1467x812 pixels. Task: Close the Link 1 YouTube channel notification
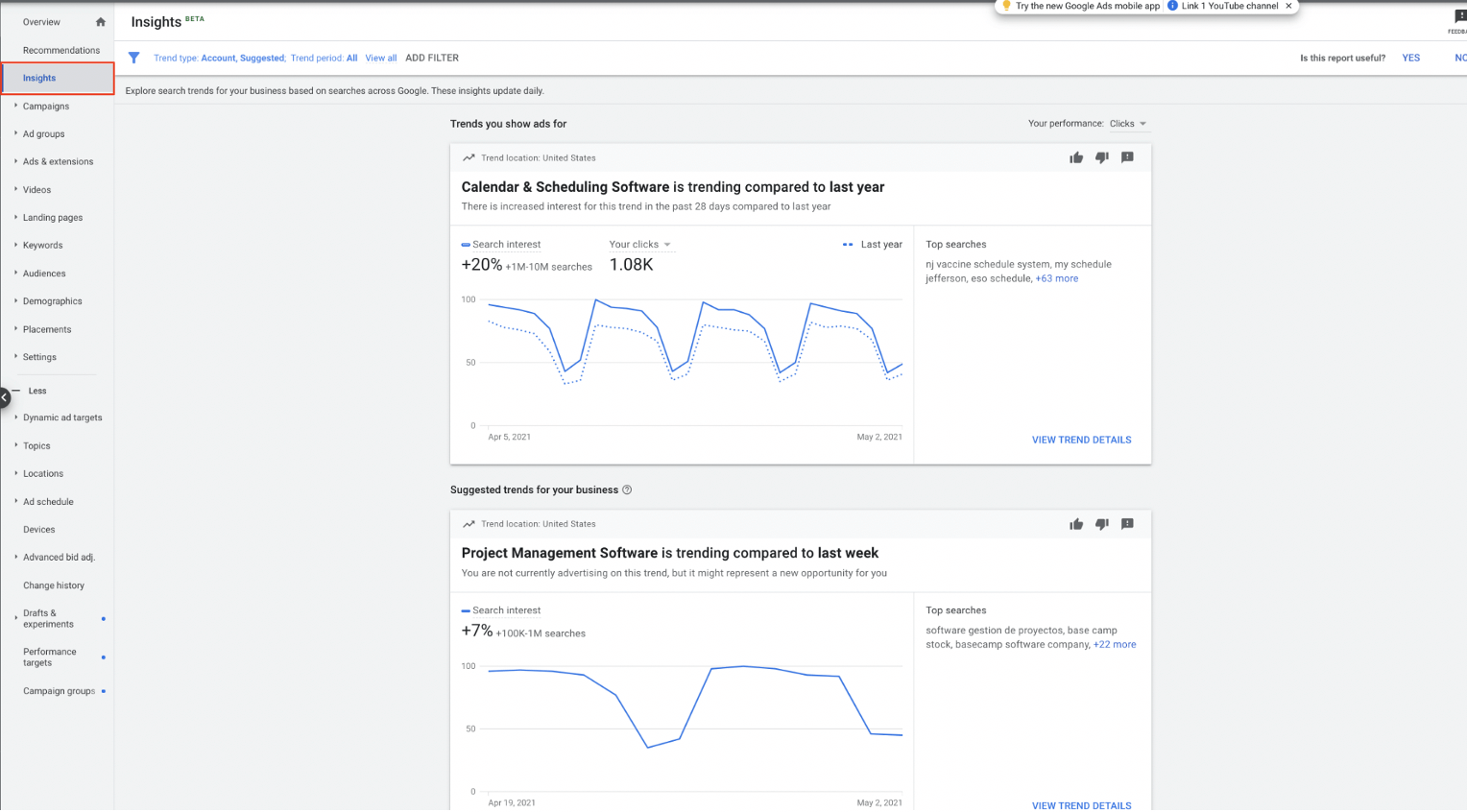click(x=1288, y=6)
